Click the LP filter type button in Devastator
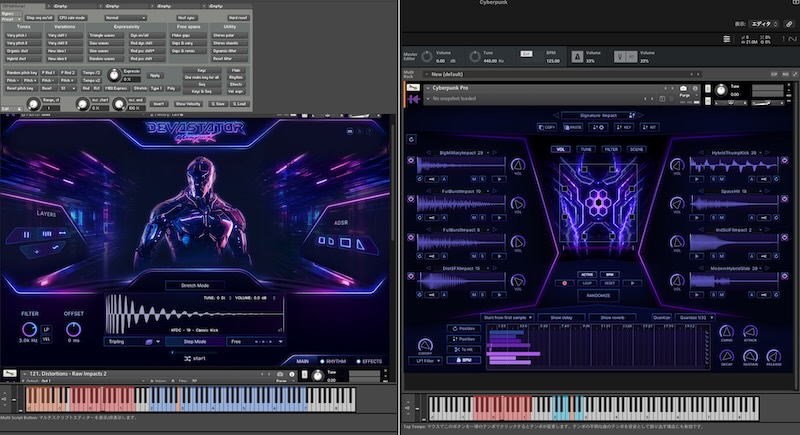800x435 pixels. (x=46, y=329)
